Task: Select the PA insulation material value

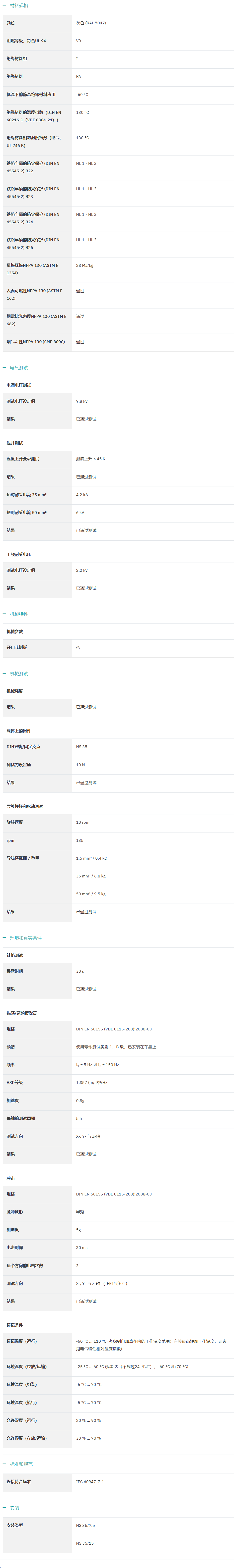Action: click(x=78, y=77)
